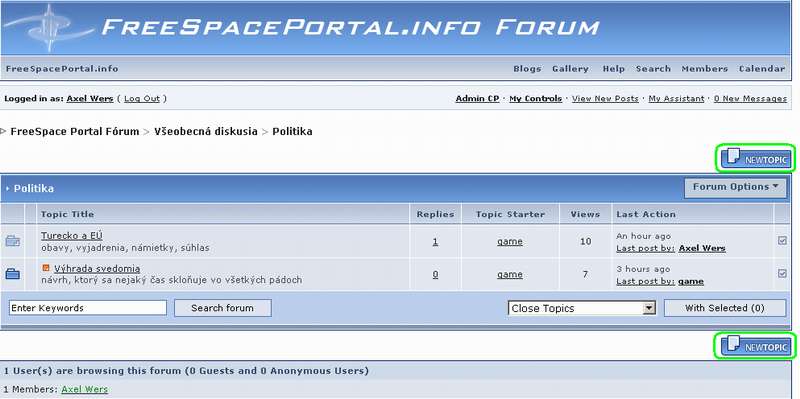Screen dimensions: 800x399
Task: Click folder icon of Turecko a EÚ topic
Action: click(13, 241)
